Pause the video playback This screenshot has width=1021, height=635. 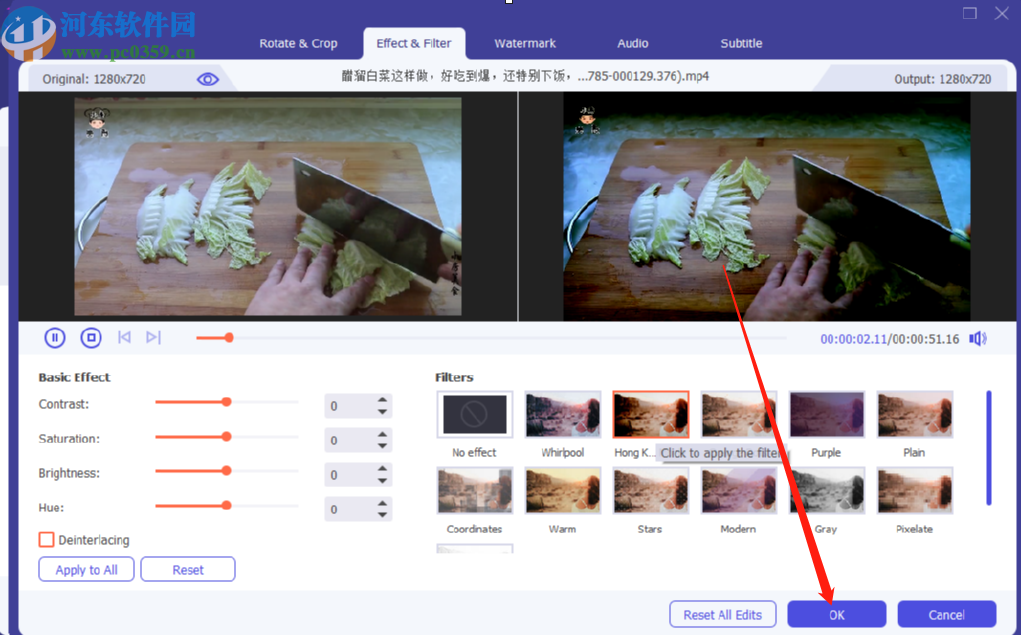click(55, 337)
